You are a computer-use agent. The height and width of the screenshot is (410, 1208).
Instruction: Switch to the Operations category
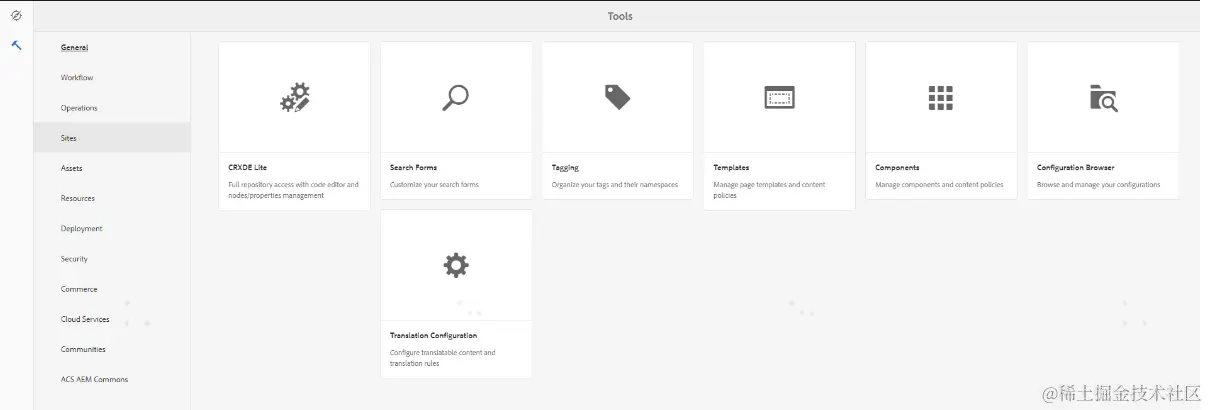pos(79,108)
